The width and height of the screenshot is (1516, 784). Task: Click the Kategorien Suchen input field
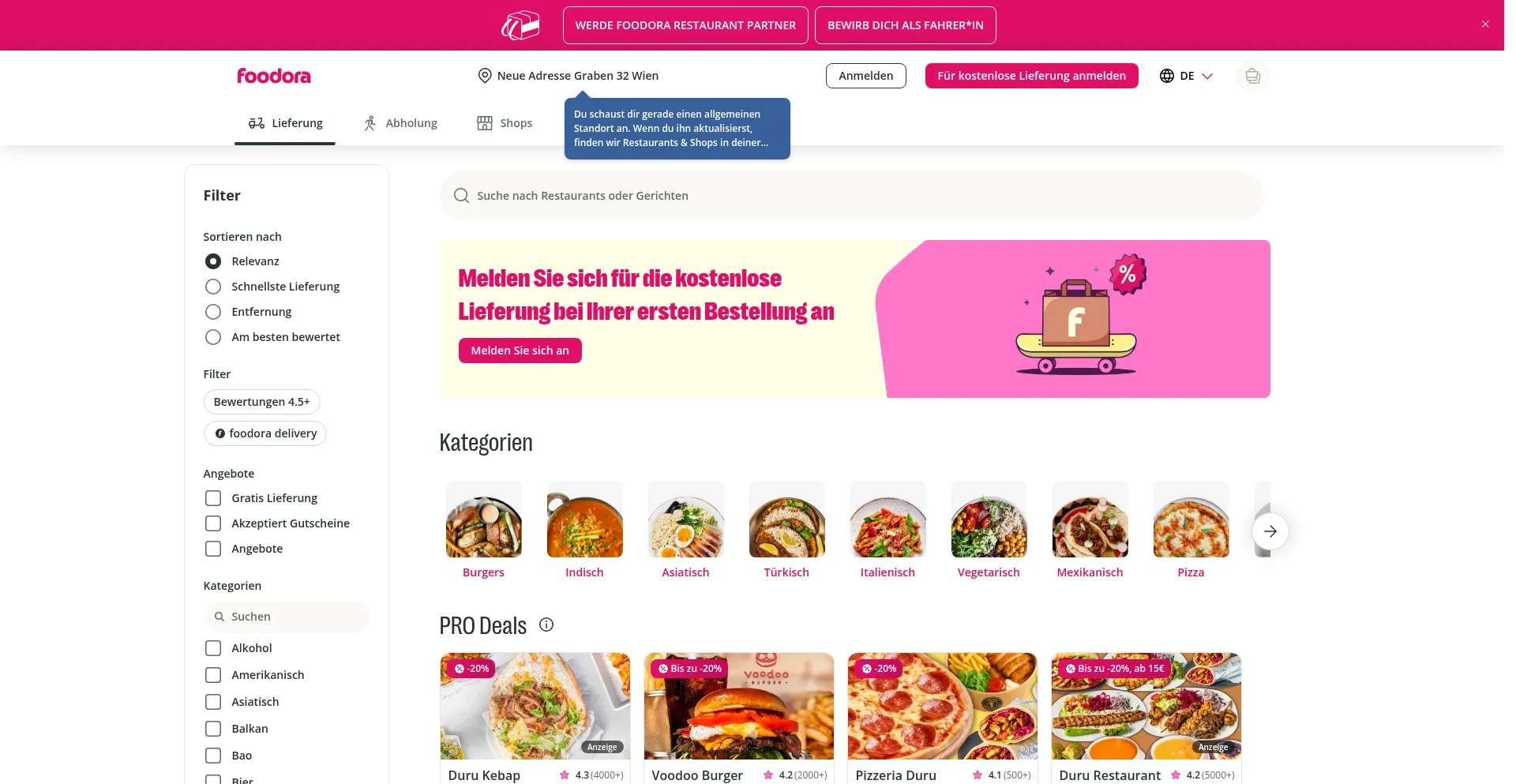pos(287,617)
